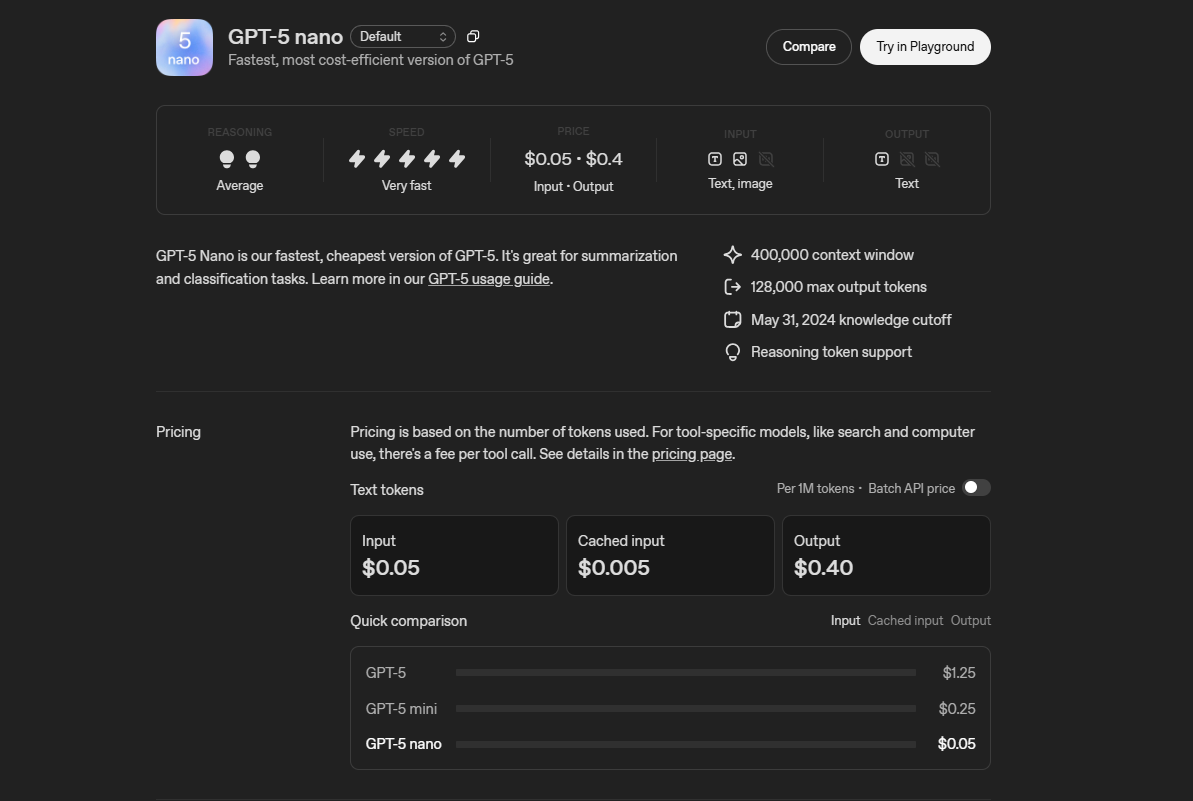The width and height of the screenshot is (1193, 801).
Task: Toggle the Batch API price switch
Action: [x=976, y=488]
